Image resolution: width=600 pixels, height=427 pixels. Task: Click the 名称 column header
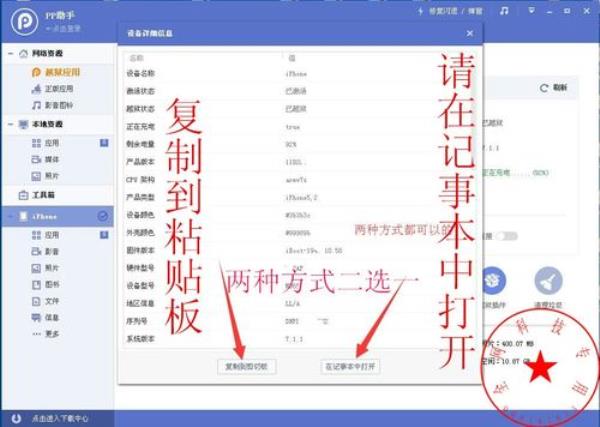click(137, 58)
